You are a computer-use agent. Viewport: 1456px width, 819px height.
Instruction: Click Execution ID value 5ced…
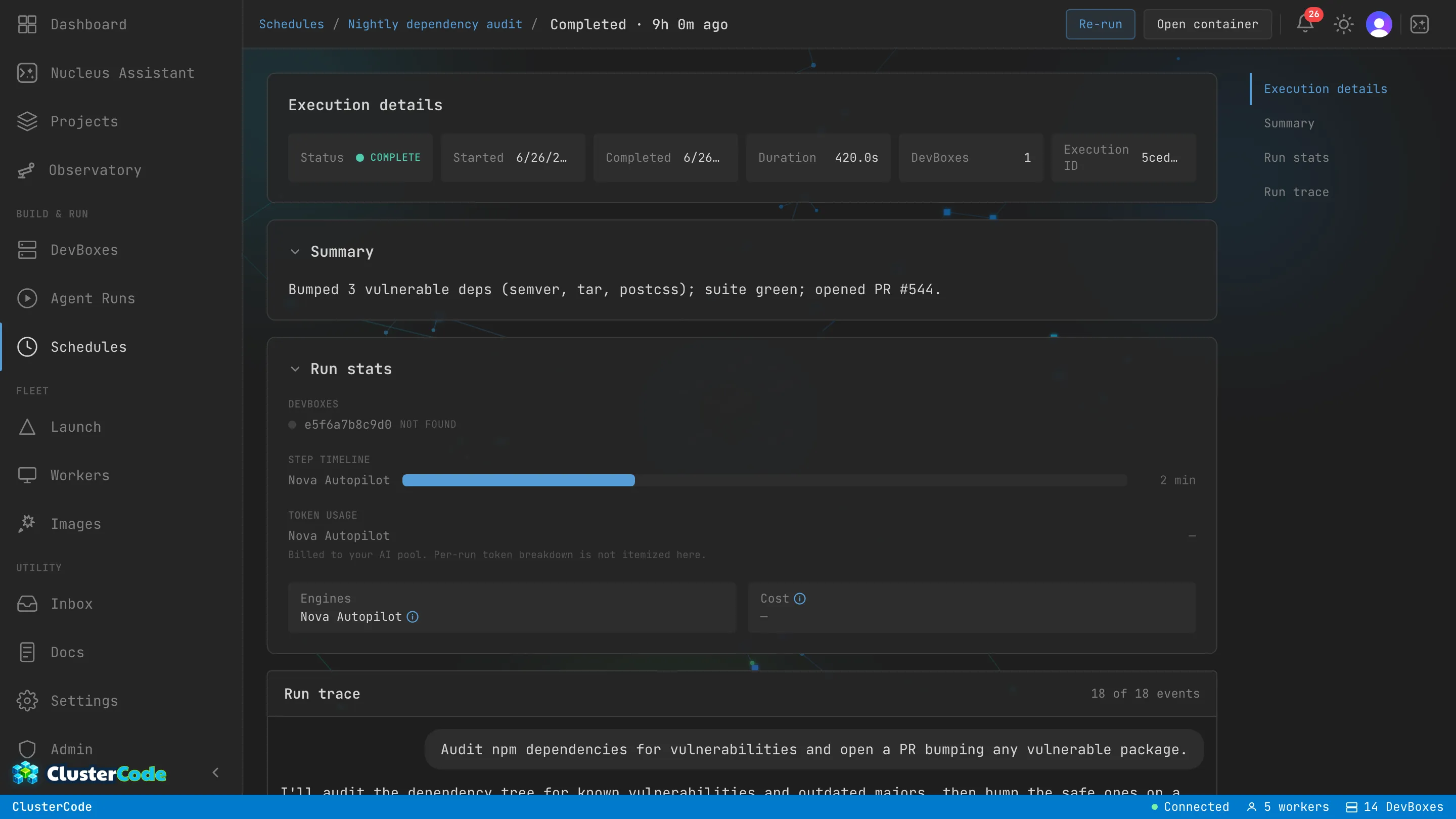coord(1159,158)
